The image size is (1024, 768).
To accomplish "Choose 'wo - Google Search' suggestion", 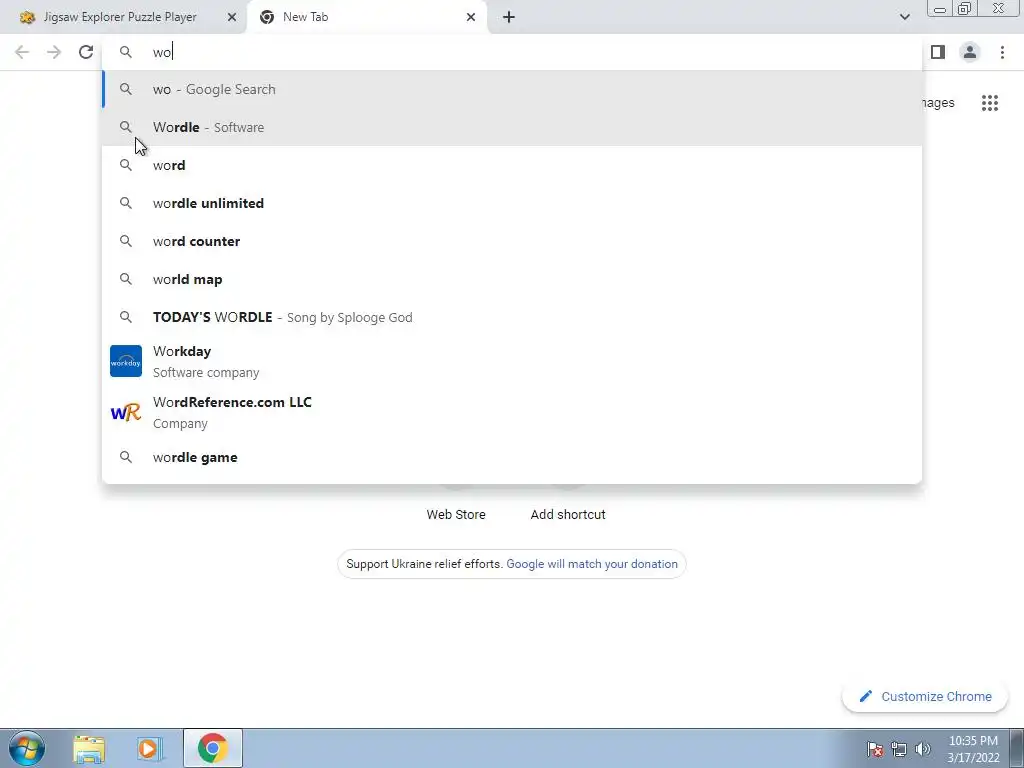I will 512,89.
